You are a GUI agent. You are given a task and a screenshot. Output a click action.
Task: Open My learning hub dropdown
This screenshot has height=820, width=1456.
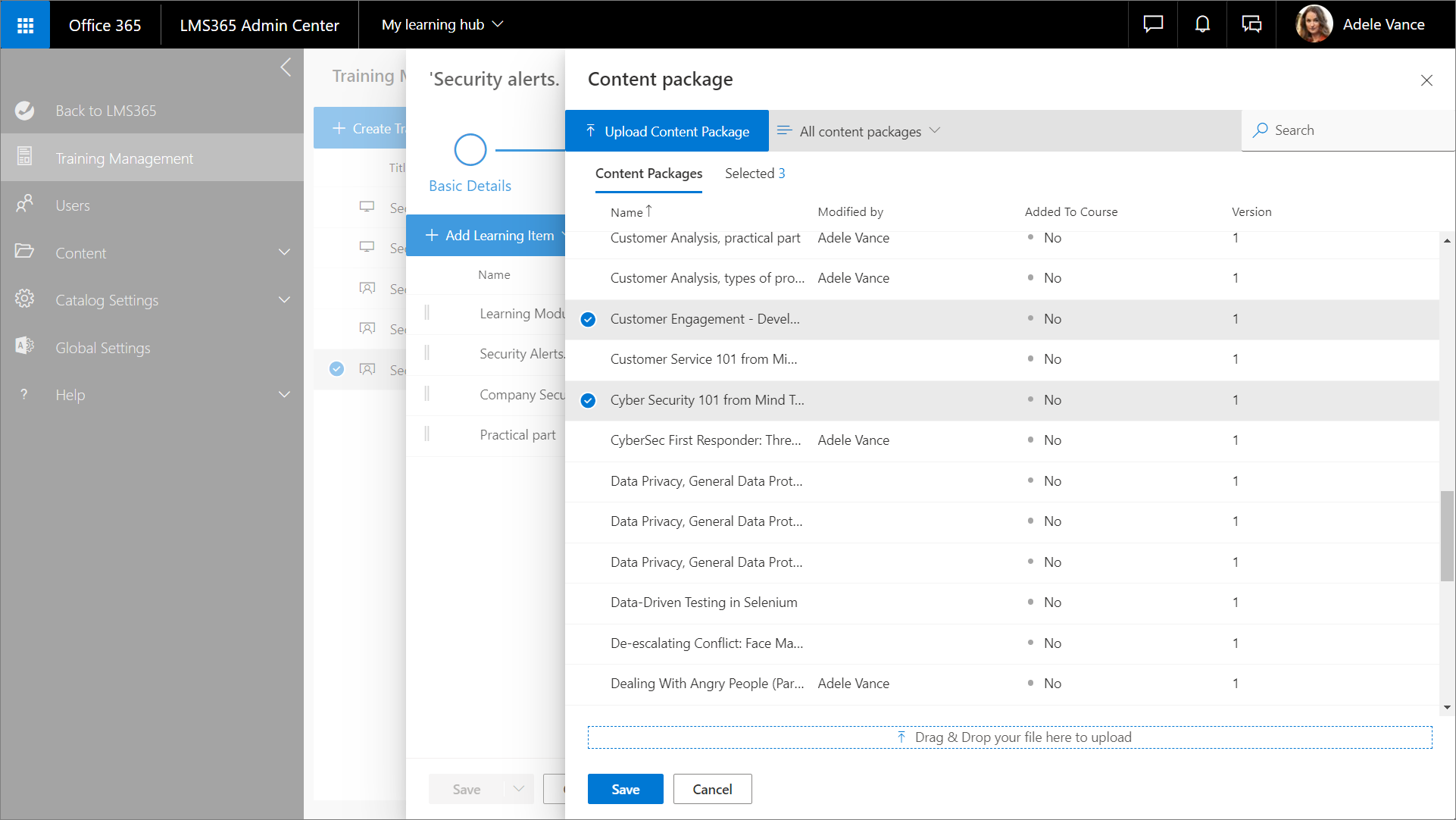coord(442,25)
